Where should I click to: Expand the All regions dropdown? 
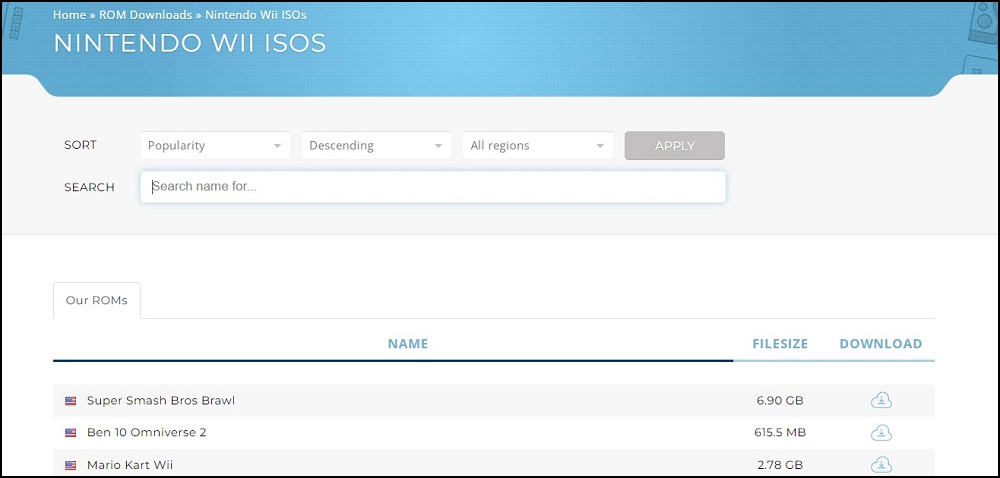[538, 145]
